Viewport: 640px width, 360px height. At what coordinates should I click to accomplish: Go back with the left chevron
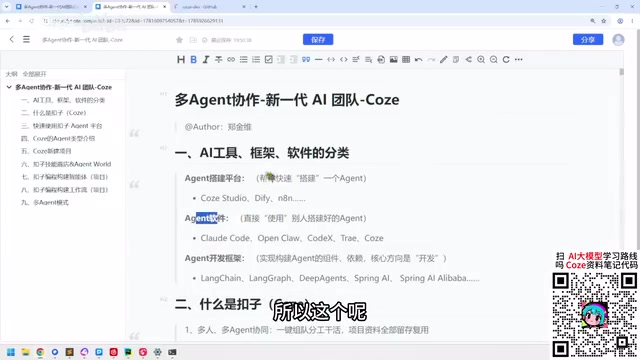point(11,39)
